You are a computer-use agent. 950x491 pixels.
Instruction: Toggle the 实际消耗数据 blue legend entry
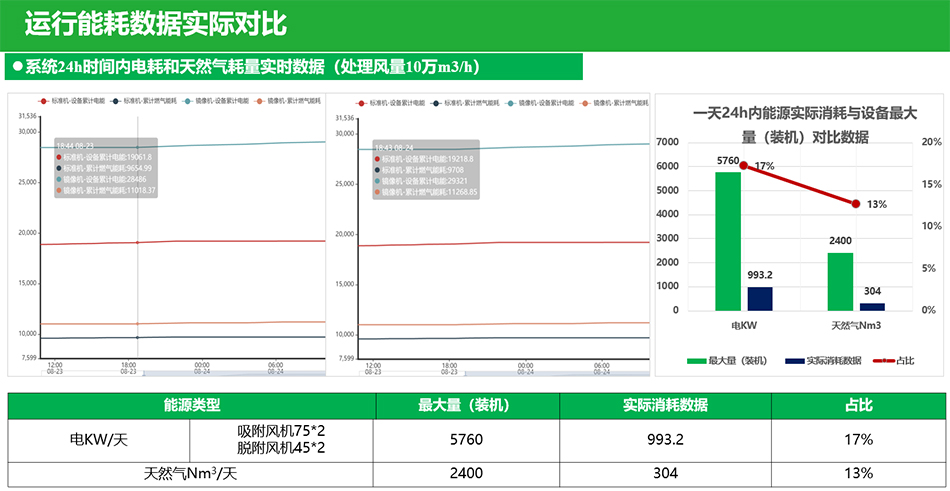pyautogui.click(x=823, y=361)
